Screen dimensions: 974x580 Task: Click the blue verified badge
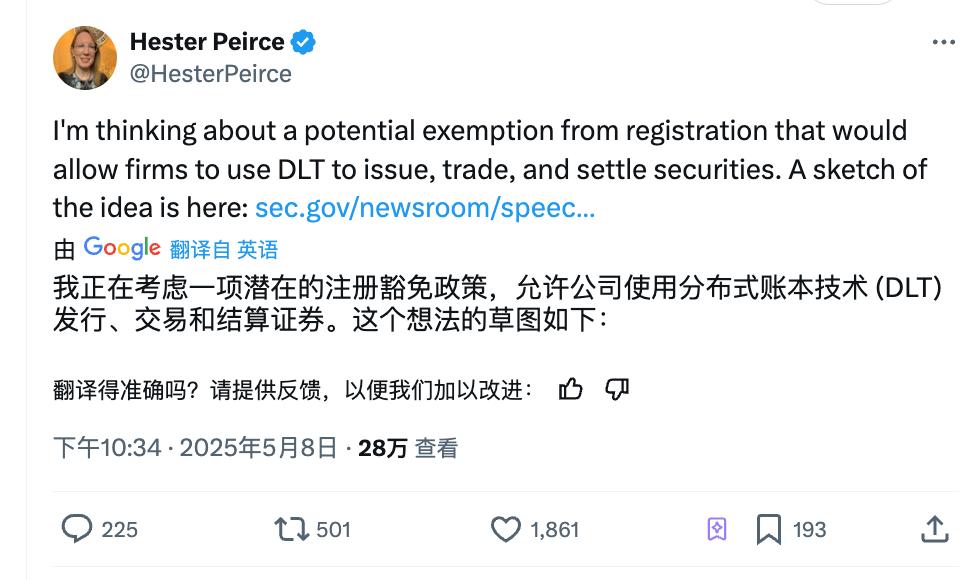[304, 42]
